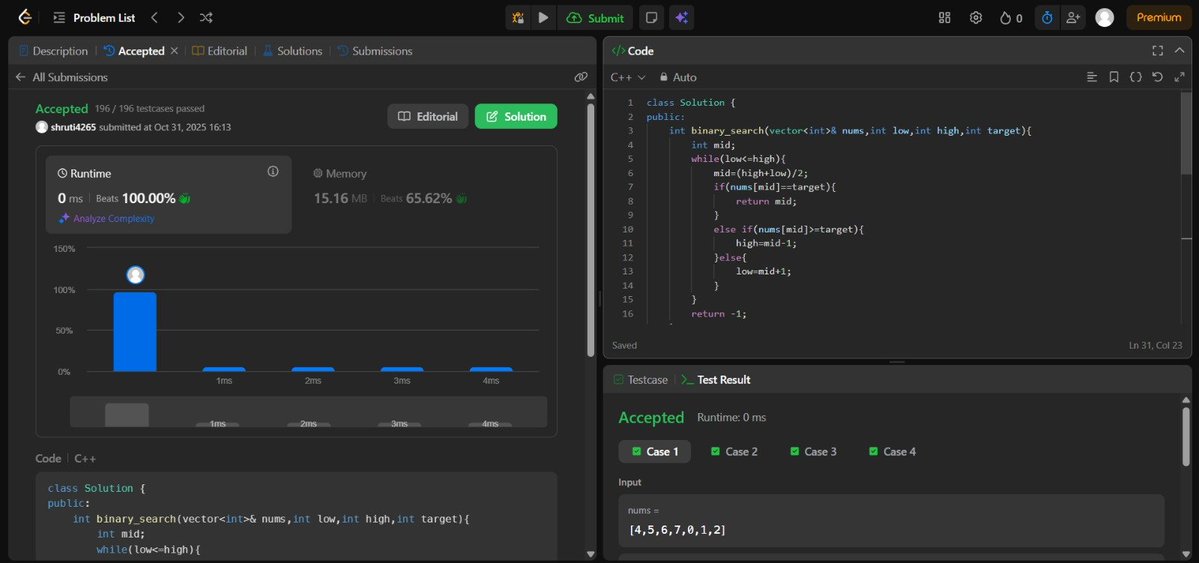Go back to All Submissions
The width and height of the screenshot is (1199, 563).
[61, 77]
